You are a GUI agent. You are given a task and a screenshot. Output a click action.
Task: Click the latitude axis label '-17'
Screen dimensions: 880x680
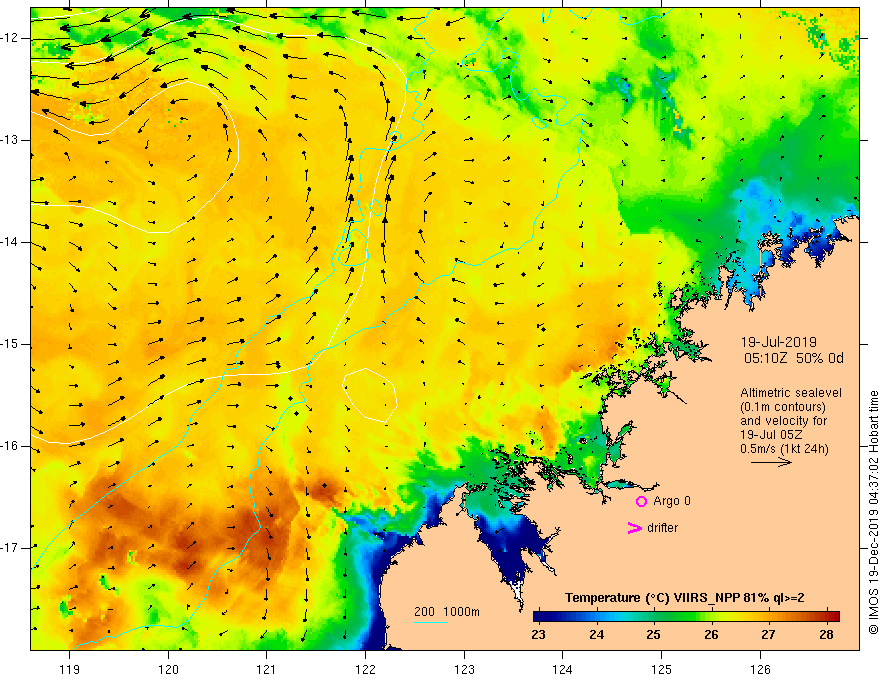coord(11,548)
